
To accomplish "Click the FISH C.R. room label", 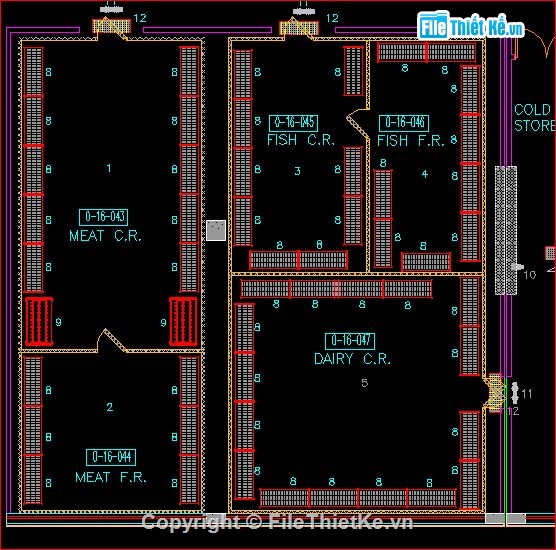I will point(301,140).
